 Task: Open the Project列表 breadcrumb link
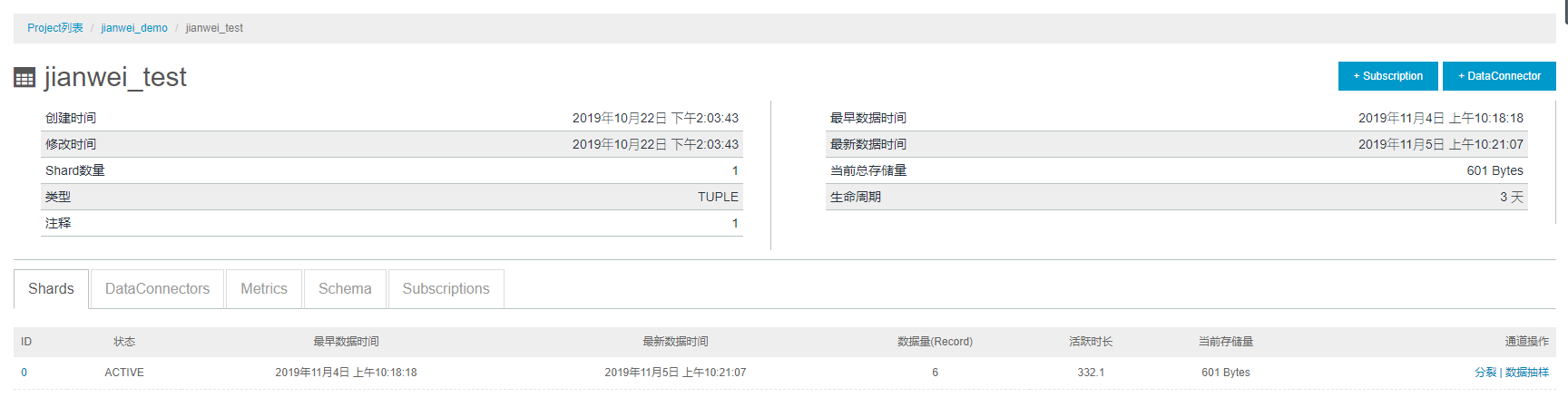point(55,28)
